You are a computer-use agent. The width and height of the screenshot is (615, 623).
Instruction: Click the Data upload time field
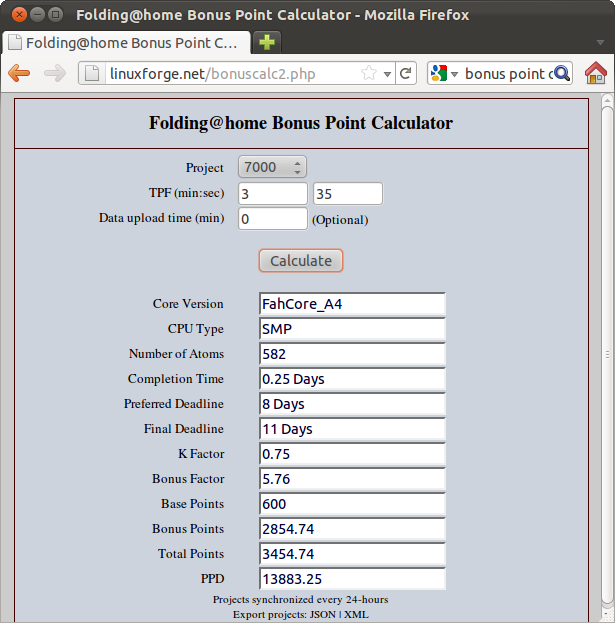[273, 219]
